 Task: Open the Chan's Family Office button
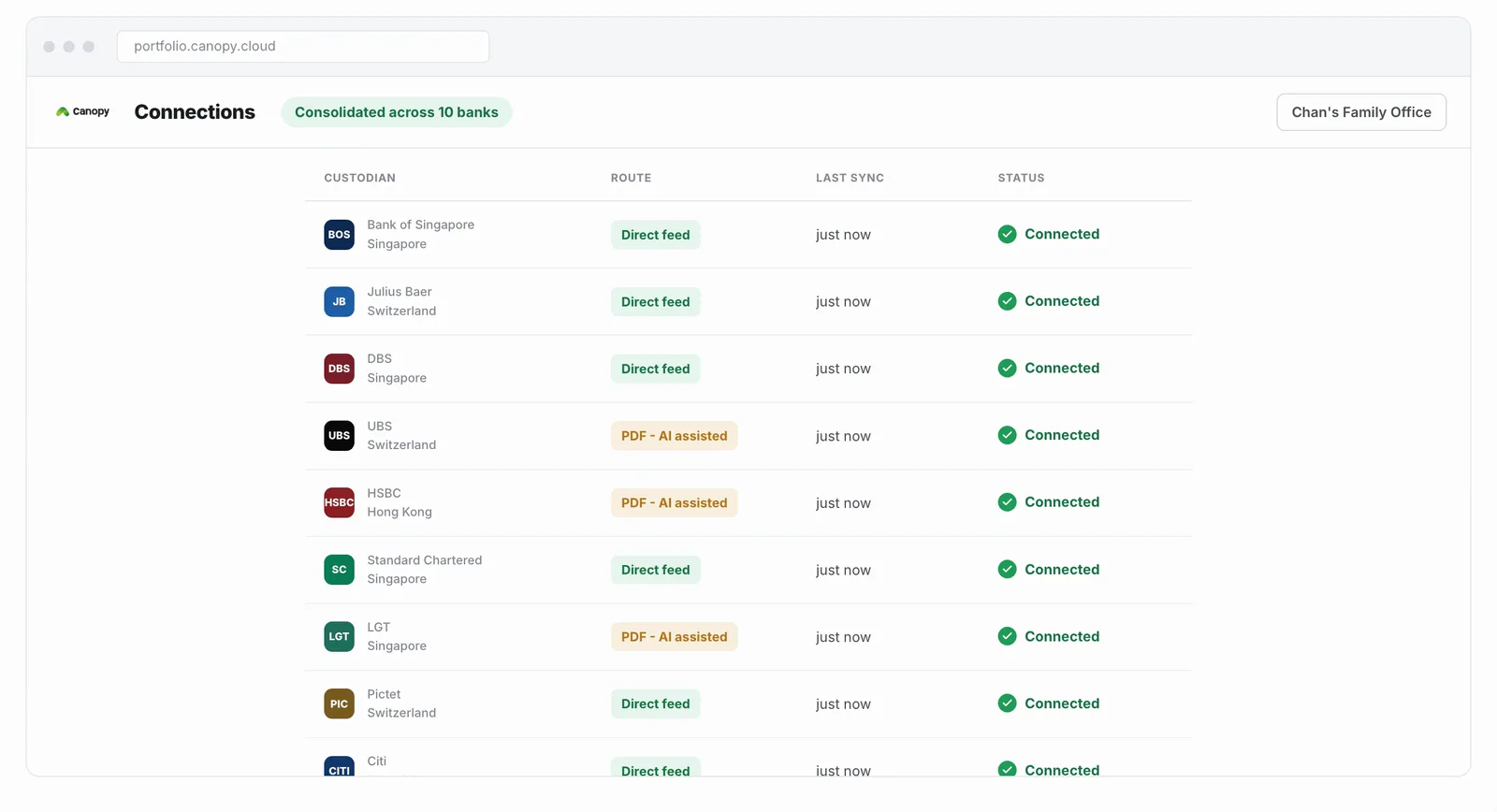point(1361,112)
